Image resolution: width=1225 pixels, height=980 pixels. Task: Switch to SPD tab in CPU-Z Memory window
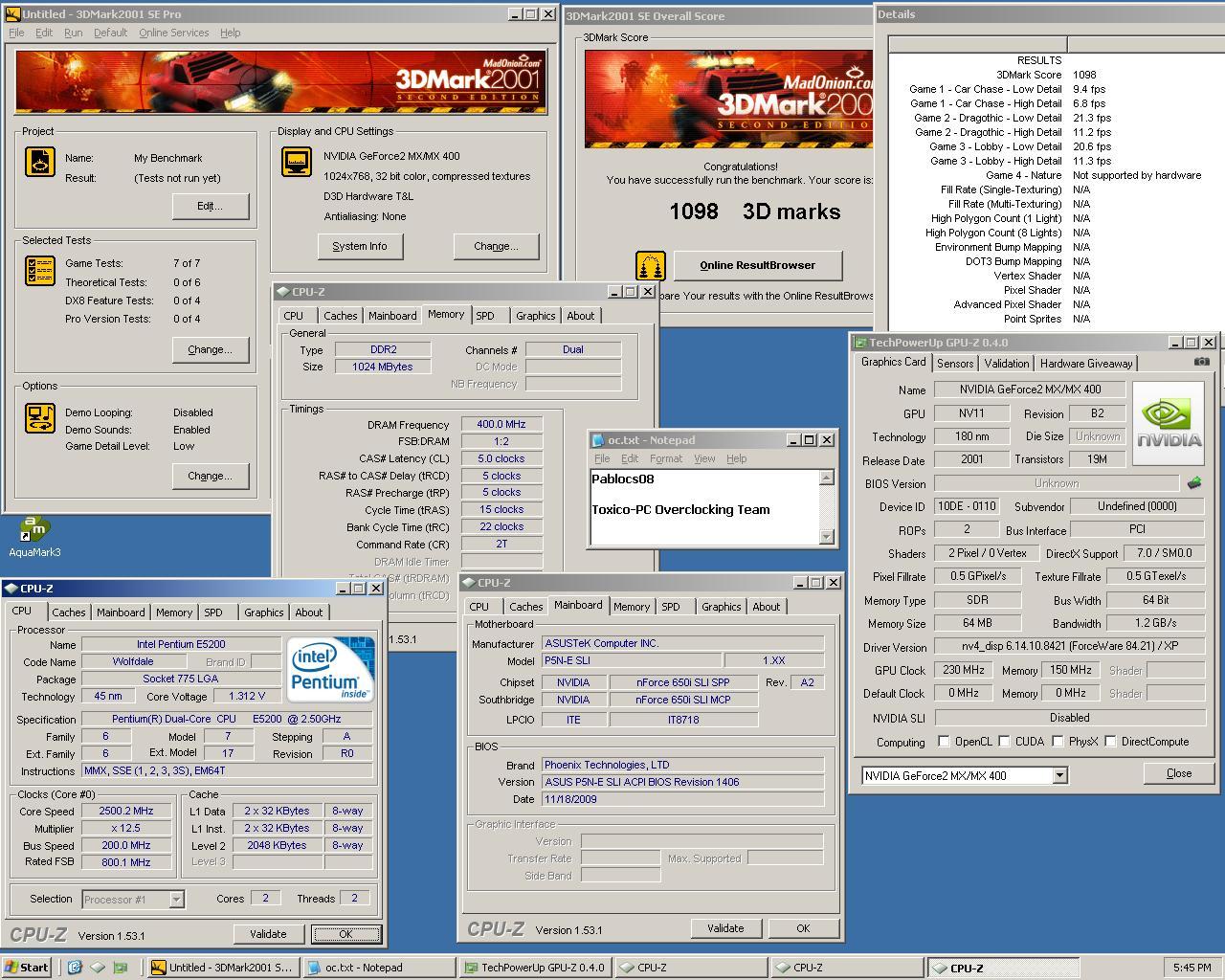click(x=485, y=316)
